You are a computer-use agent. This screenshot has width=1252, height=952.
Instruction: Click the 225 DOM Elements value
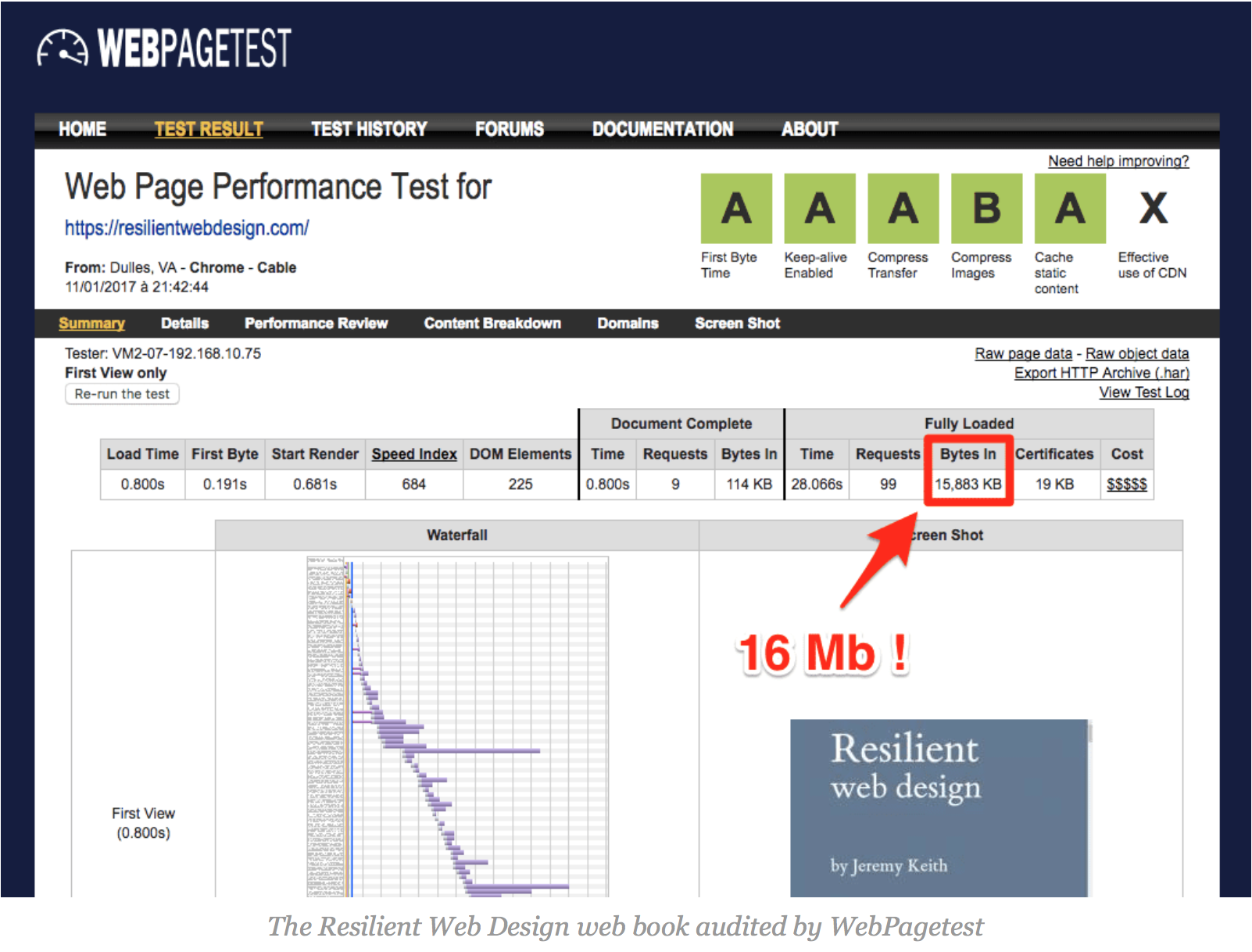click(520, 485)
